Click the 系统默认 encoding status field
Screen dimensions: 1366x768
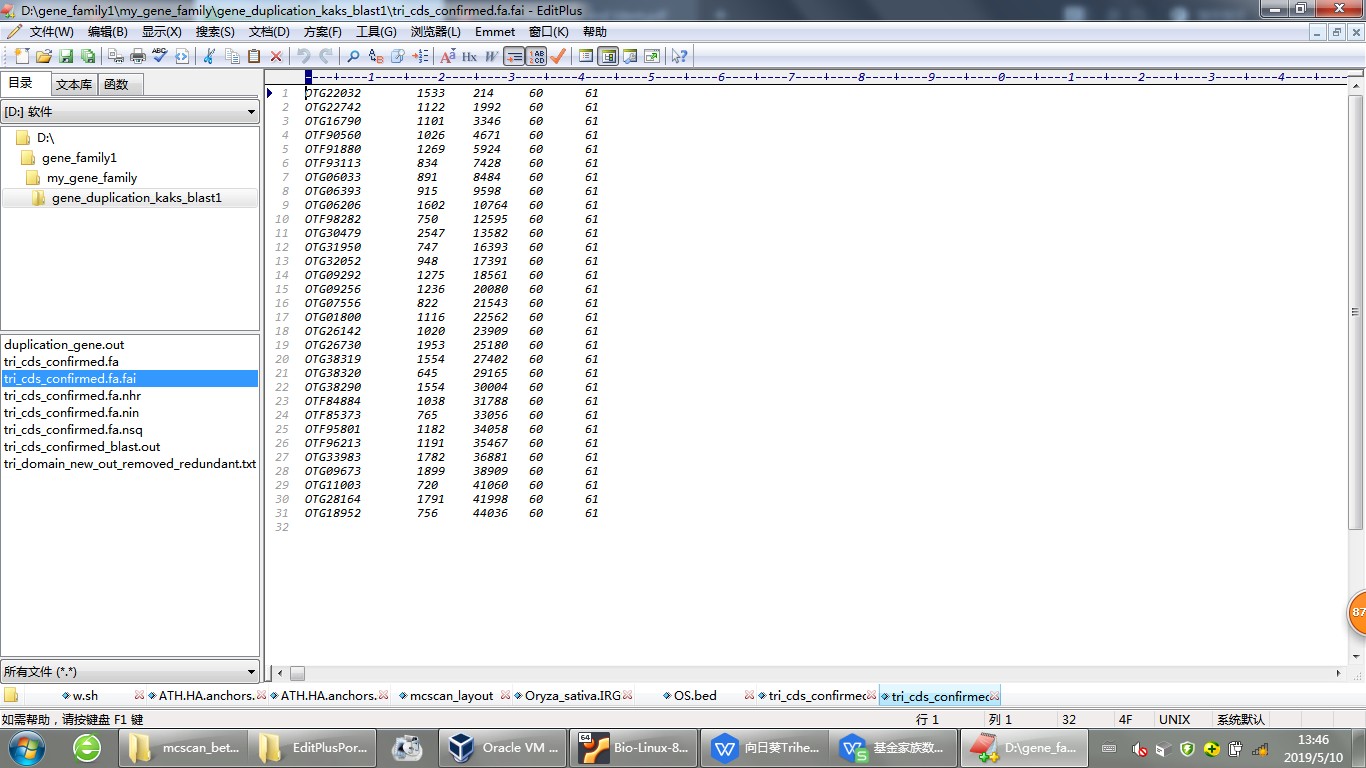[1241, 719]
